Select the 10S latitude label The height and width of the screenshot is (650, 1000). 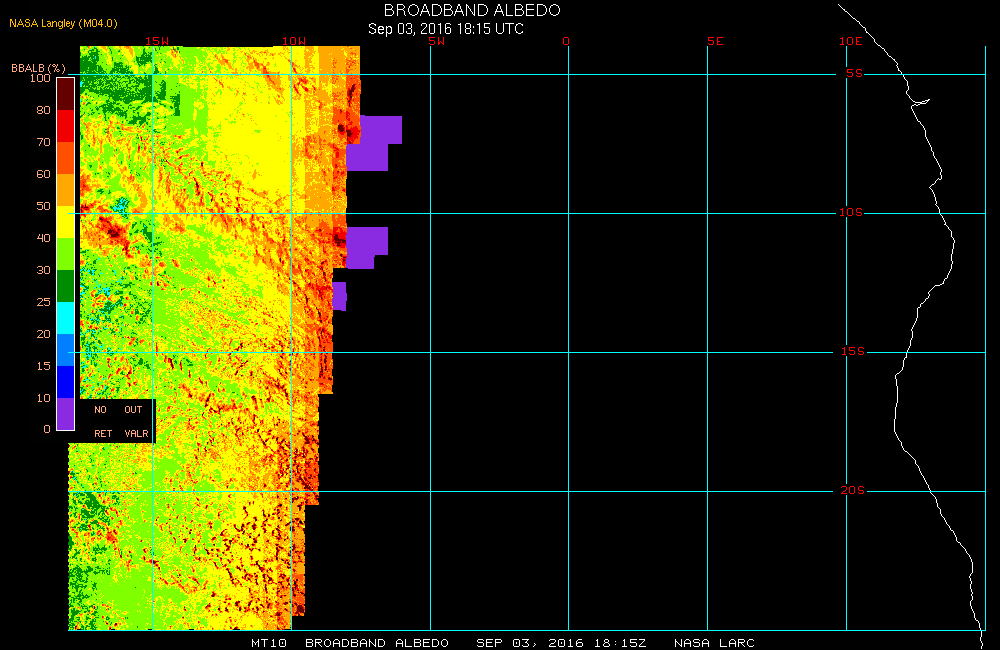pos(852,213)
